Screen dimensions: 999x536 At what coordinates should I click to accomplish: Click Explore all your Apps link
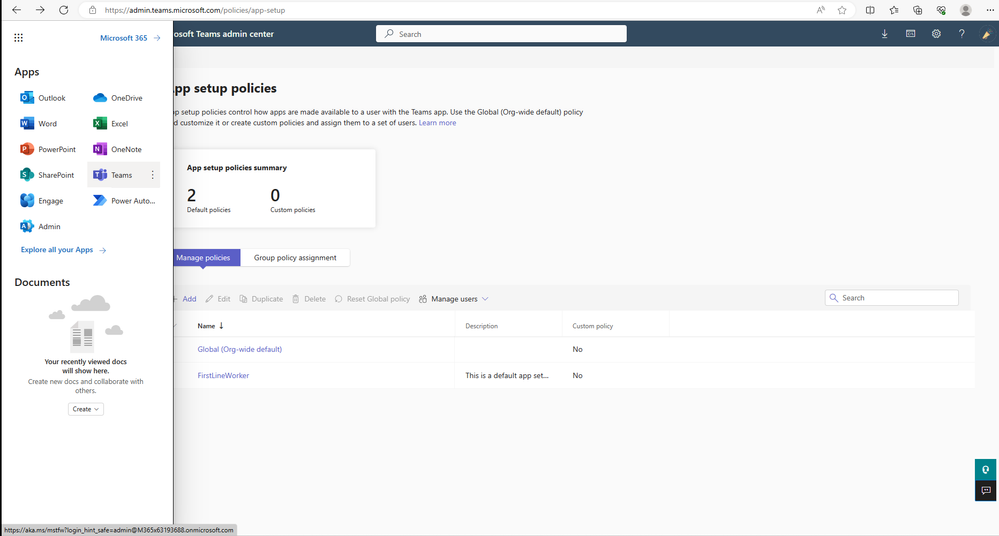[63, 250]
